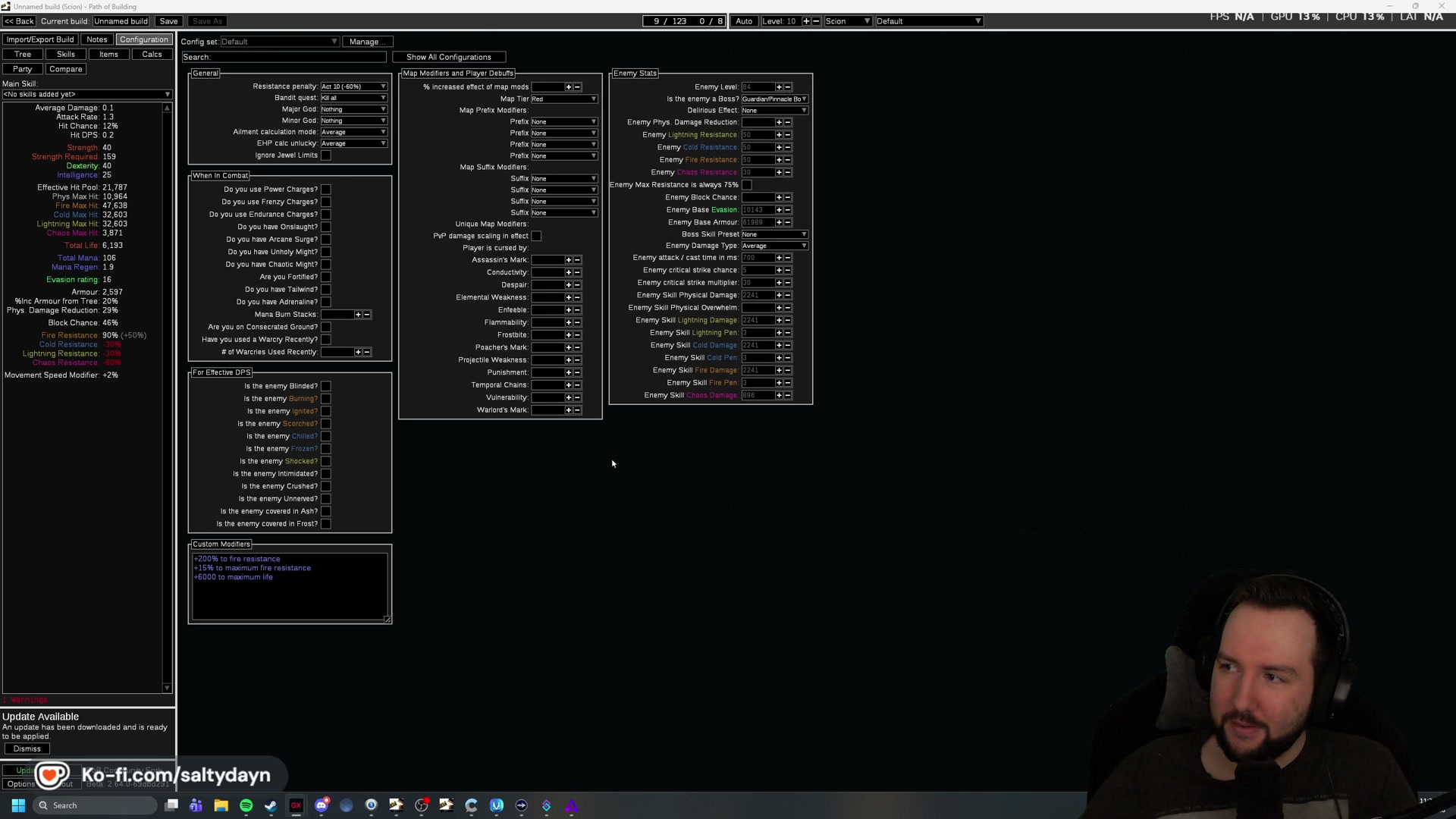This screenshot has height=819, width=1456.
Task: Go to the Items tab
Action: (x=108, y=55)
